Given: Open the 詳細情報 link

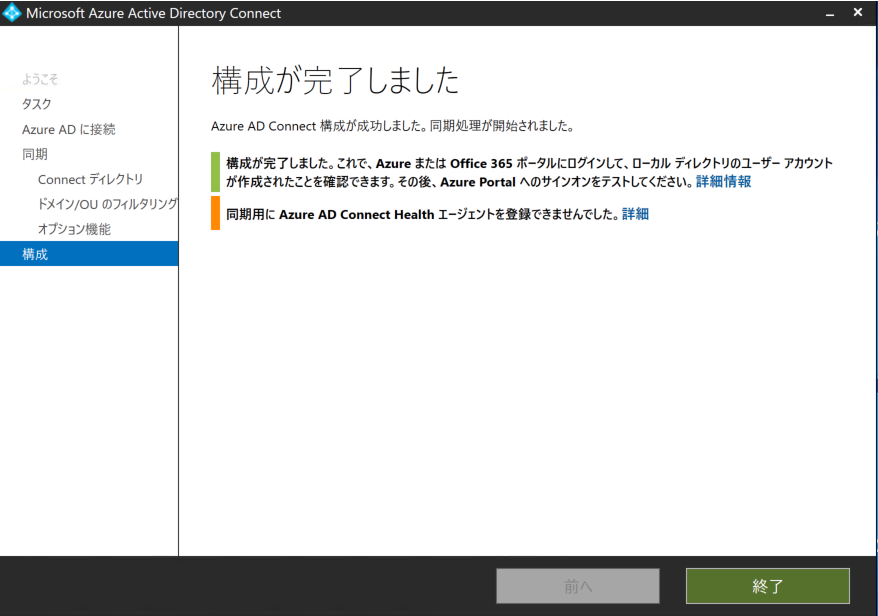Looking at the screenshot, I should 723,181.
